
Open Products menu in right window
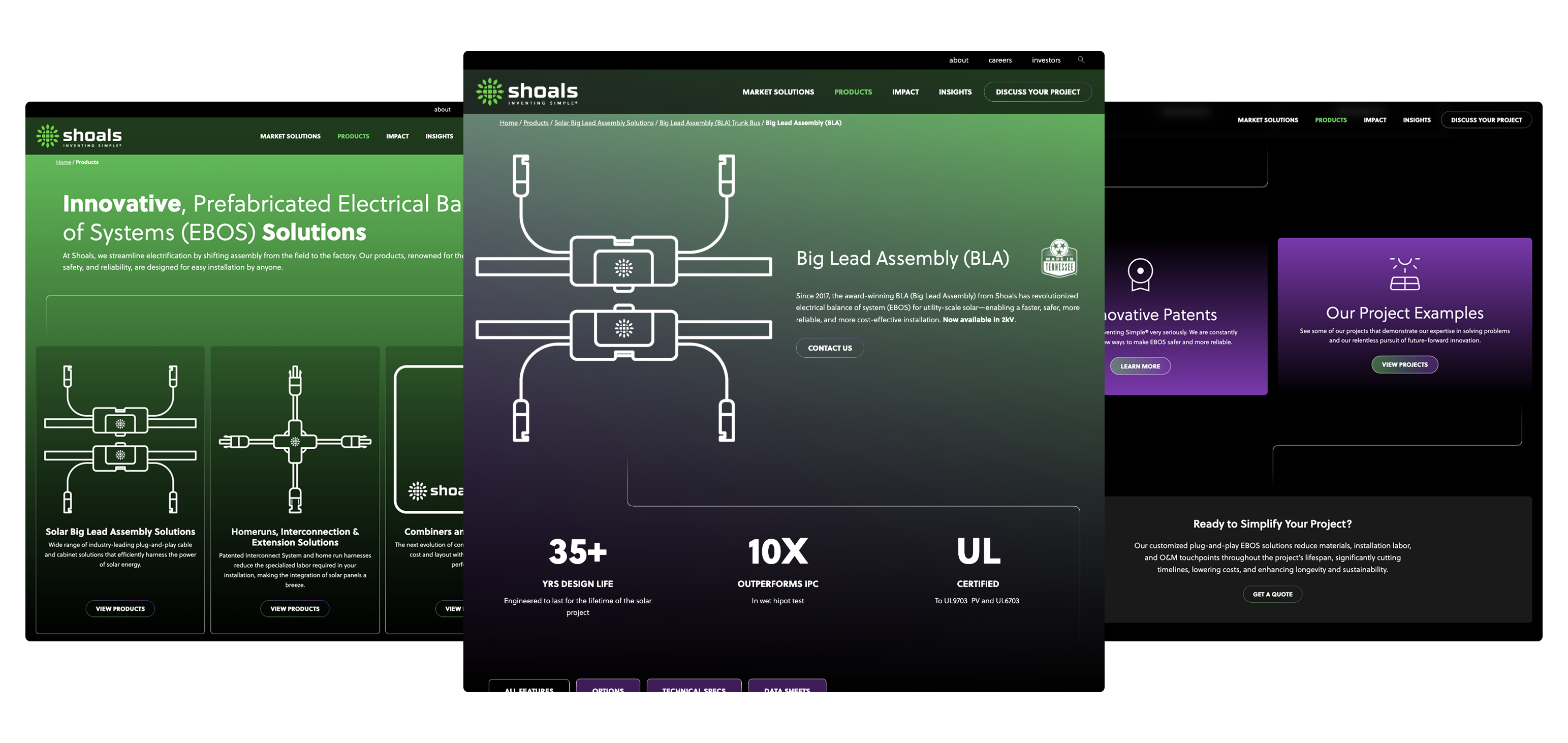coord(1331,120)
